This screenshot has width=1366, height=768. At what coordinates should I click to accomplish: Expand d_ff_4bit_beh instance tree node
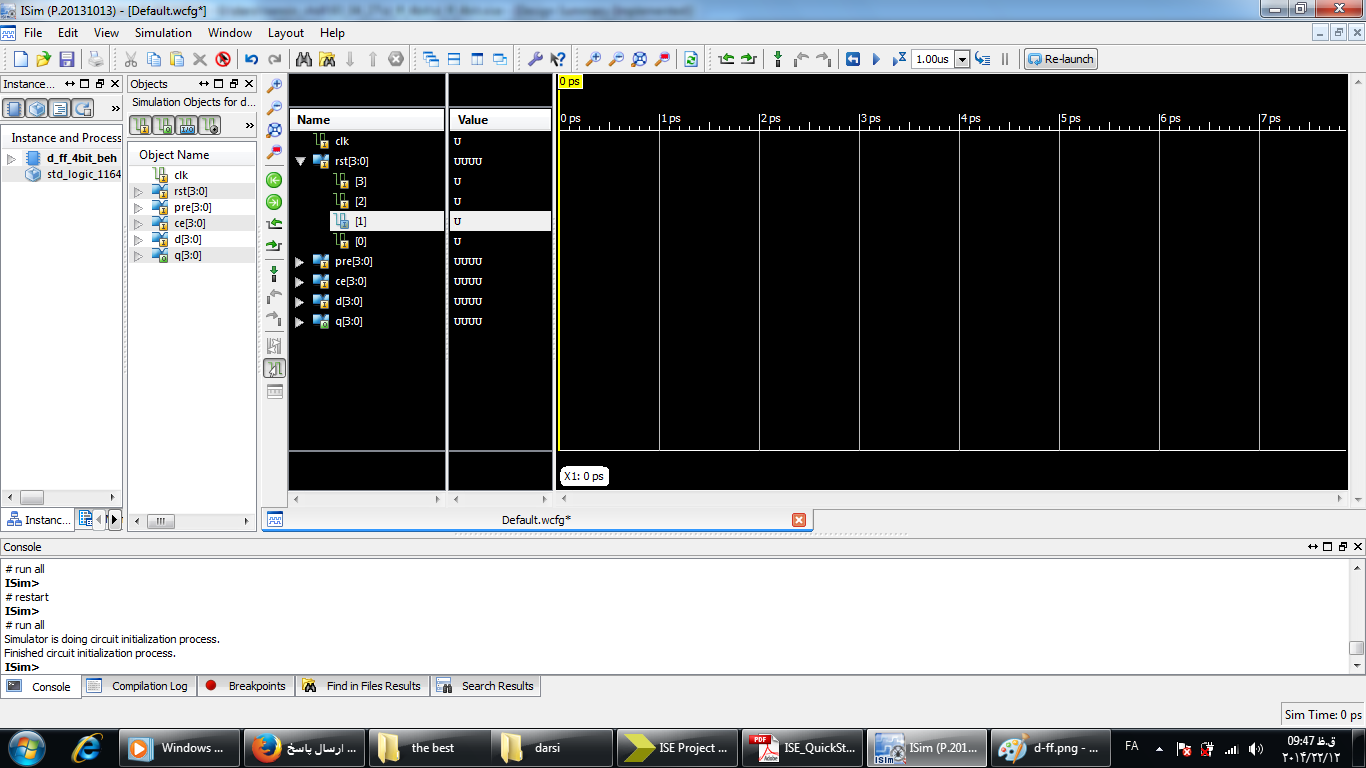click(x=11, y=158)
